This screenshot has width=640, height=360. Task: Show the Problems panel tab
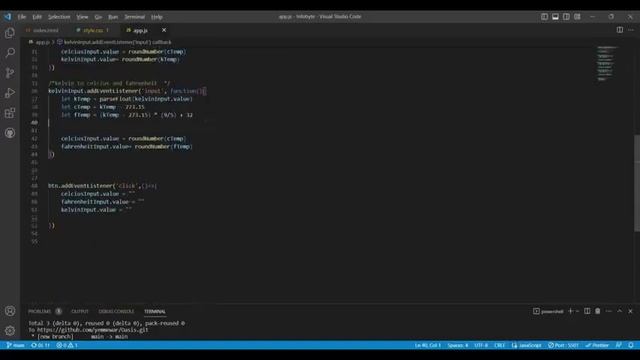point(40,311)
